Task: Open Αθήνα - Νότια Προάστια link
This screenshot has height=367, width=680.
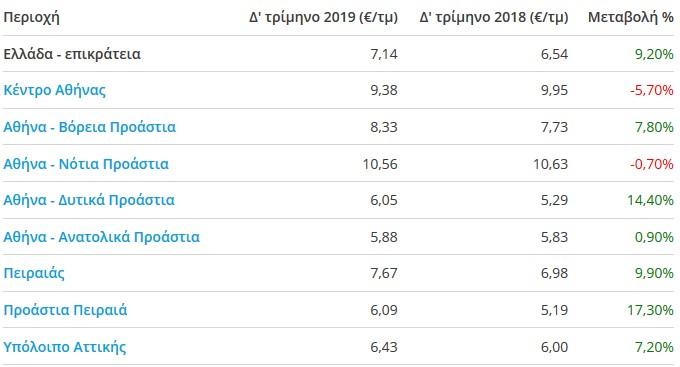Action: coord(86,164)
